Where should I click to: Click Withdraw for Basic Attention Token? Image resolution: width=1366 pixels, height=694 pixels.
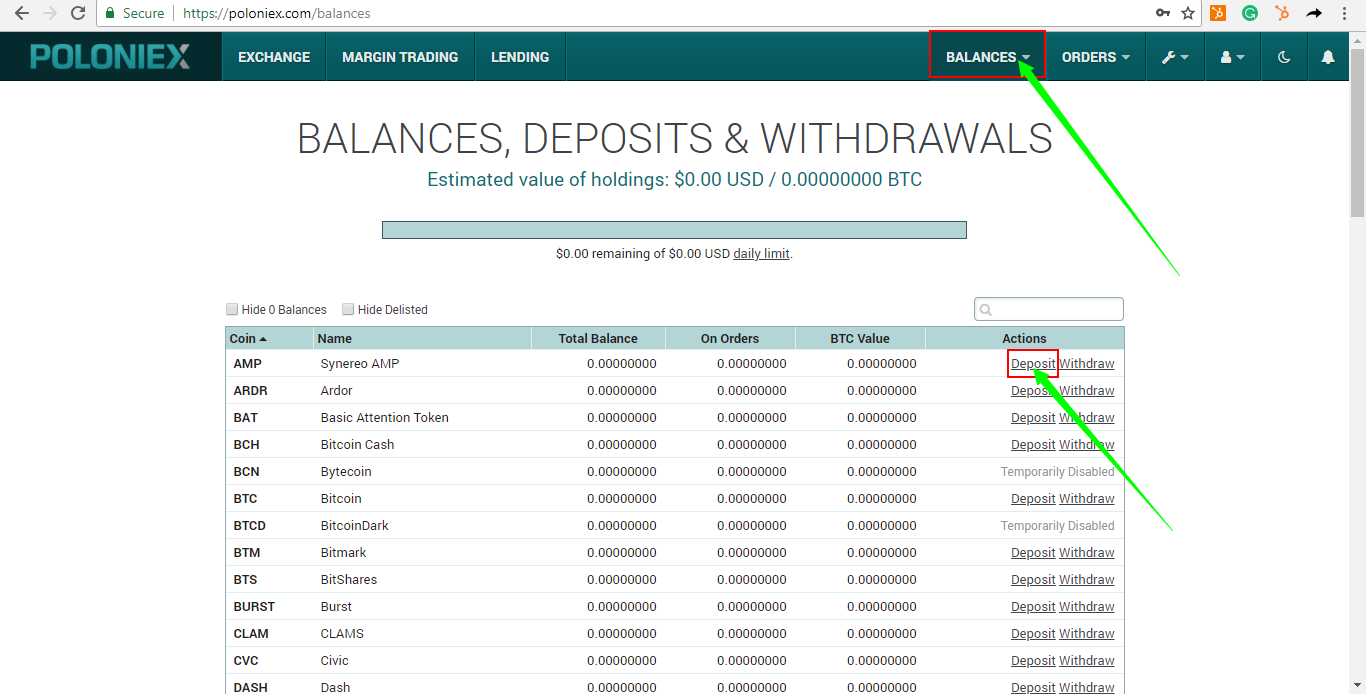tap(1087, 418)
